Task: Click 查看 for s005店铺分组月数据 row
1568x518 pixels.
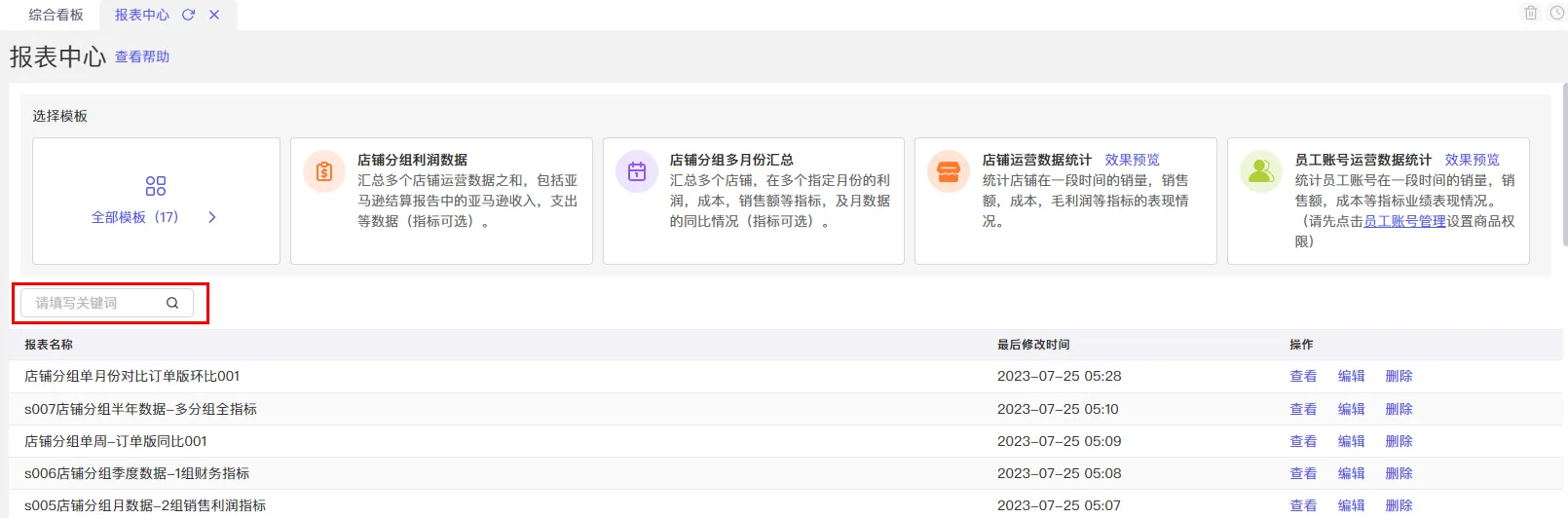Action: (x=1303, y=505)
